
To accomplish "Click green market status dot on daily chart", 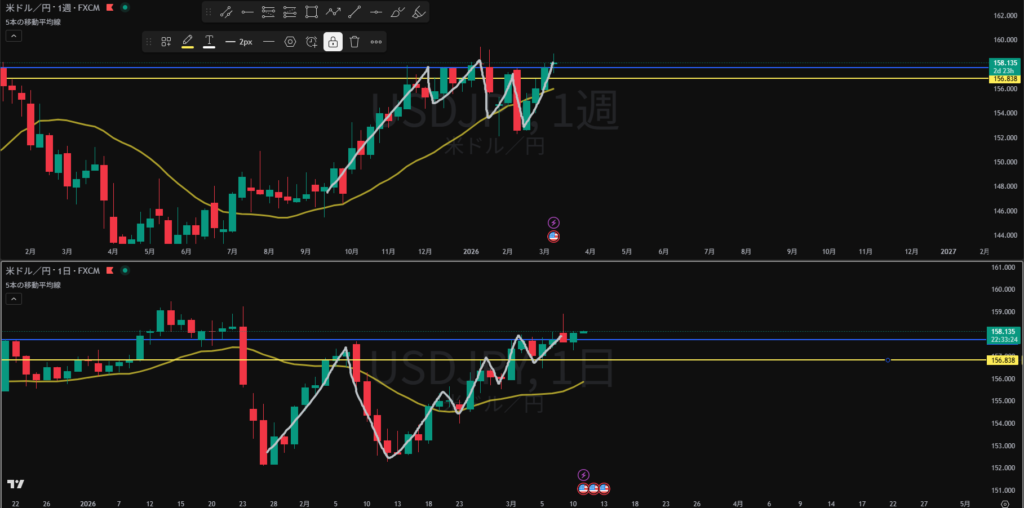I will (123, 270).
